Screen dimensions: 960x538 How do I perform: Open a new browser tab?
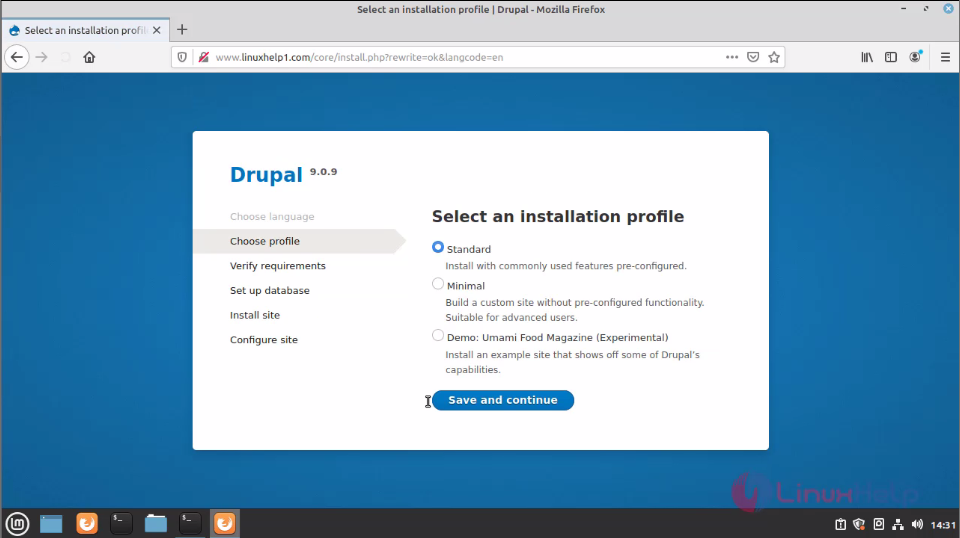[x=182, y=29]
